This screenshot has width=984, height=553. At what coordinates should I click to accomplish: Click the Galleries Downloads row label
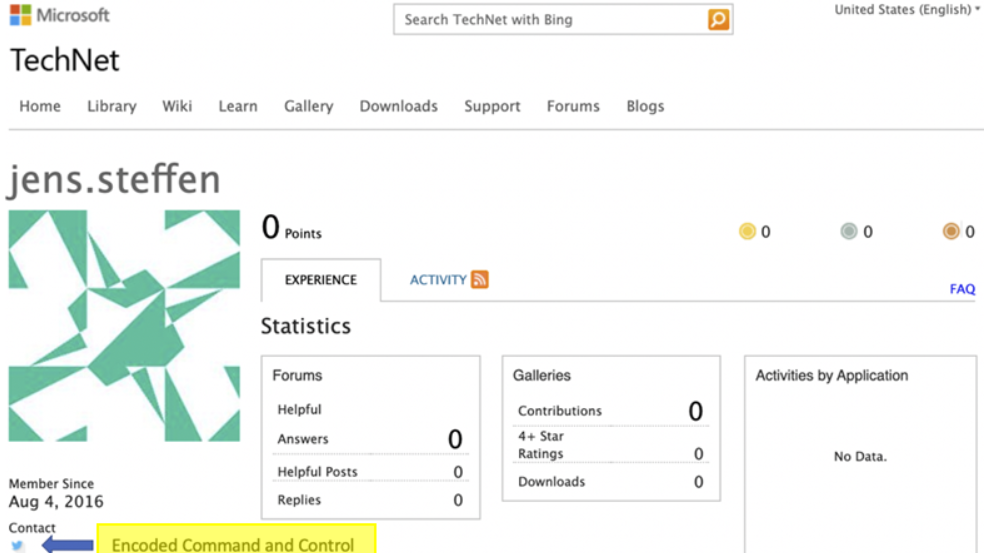[x=551, y=481]
